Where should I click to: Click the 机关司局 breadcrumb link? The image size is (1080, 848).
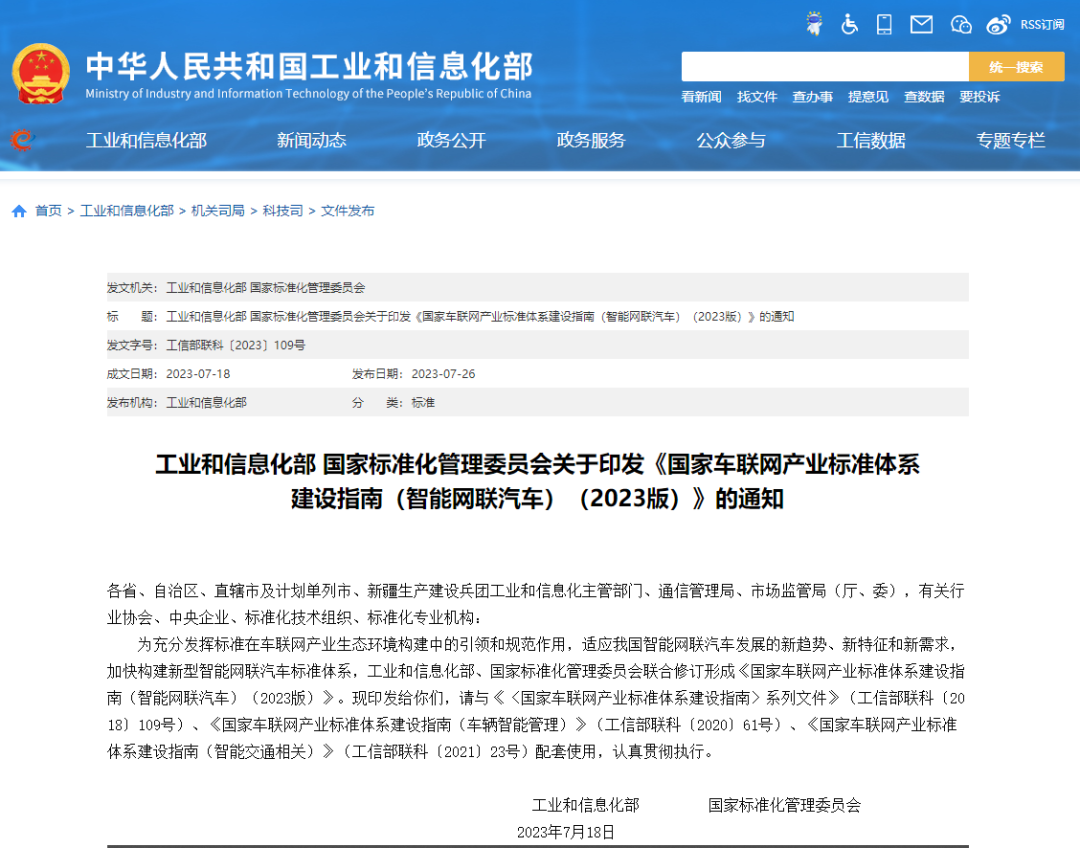point(218,211)
